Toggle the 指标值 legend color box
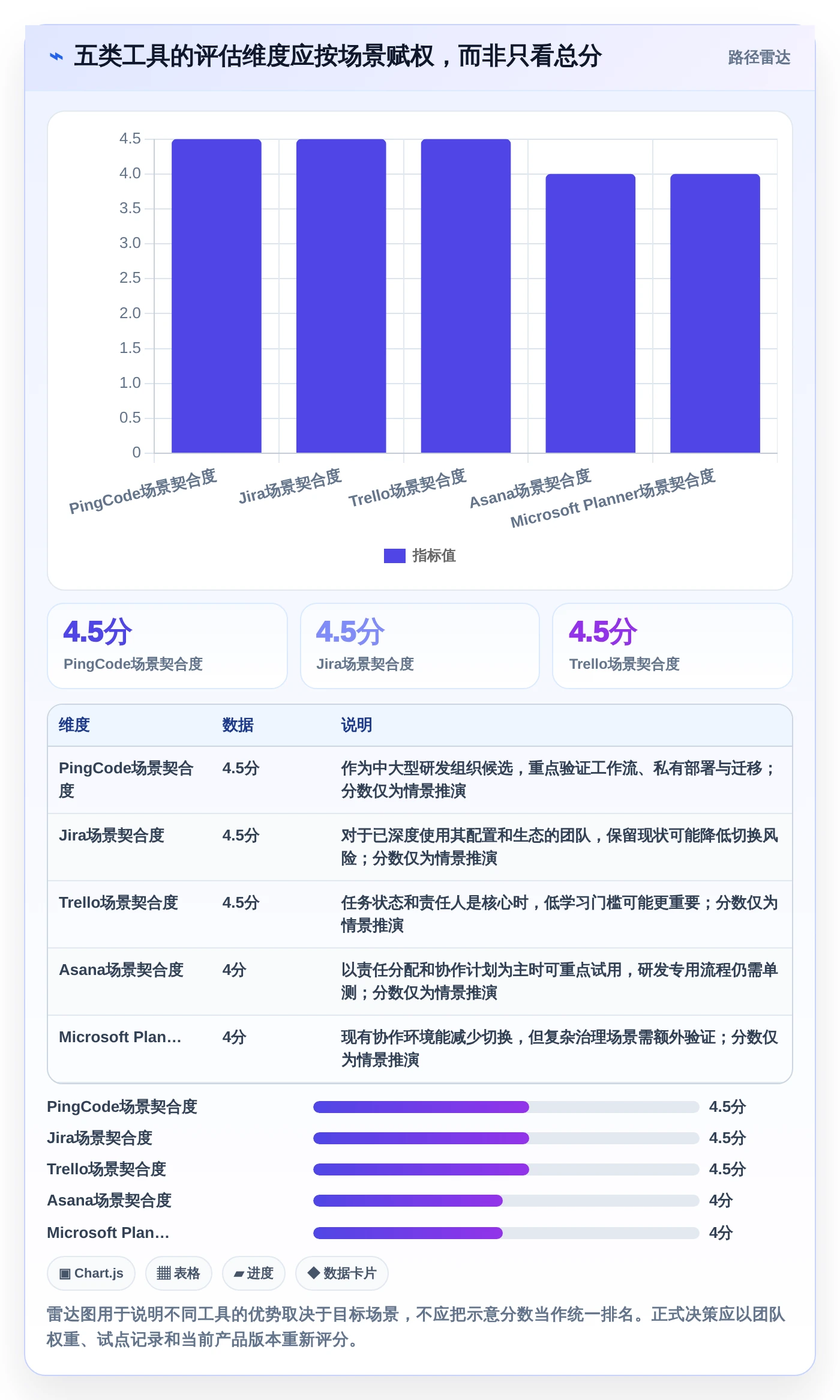The height and width of the screenshot is (1400, 840). (394, 556)
